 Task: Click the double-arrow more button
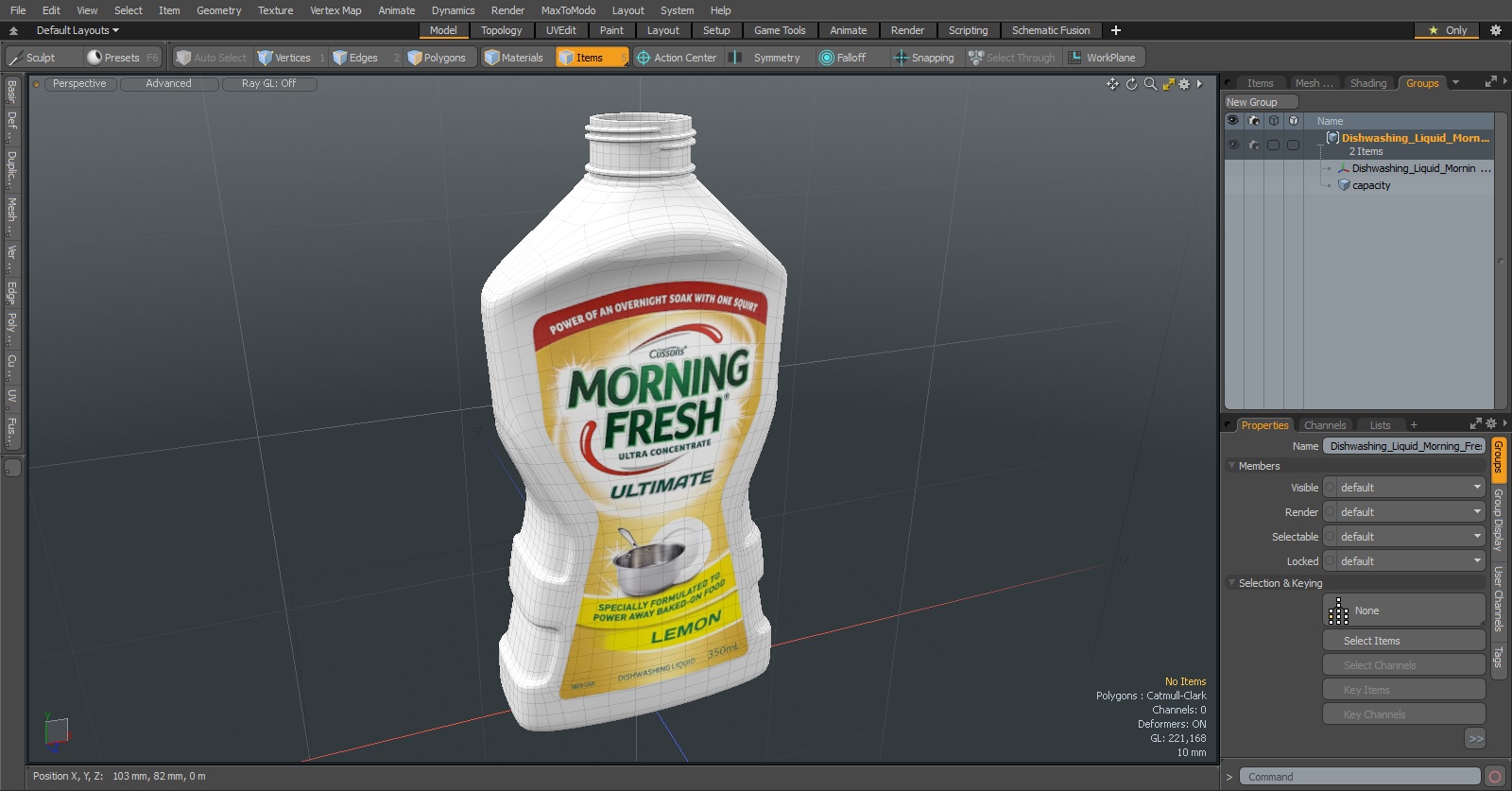[x=1475, y=738]
